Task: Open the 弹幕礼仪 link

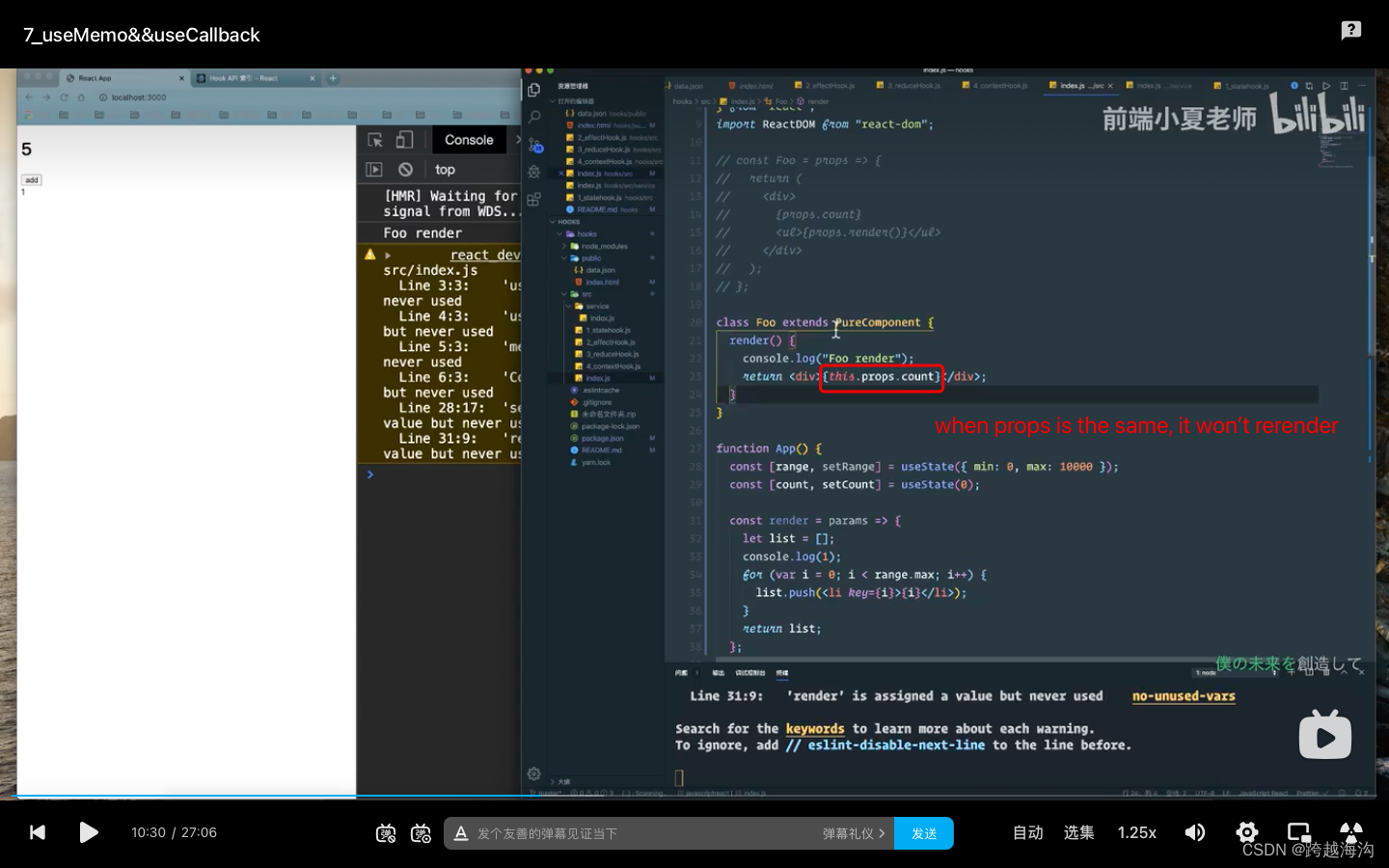Action: click(x=854, y=833)
